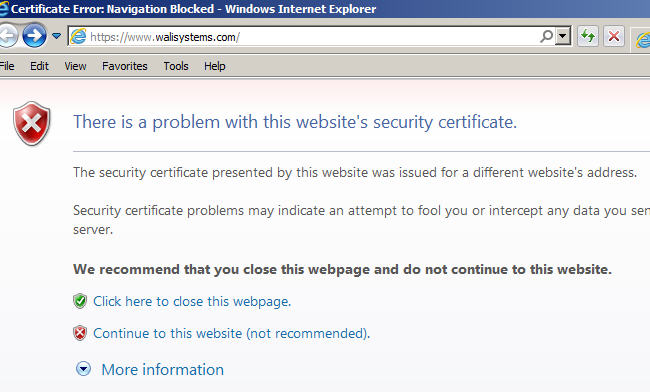The width and height of the screenshot is (650, 392).
Task: Open the Tools menu
Action: coord(176,66)
